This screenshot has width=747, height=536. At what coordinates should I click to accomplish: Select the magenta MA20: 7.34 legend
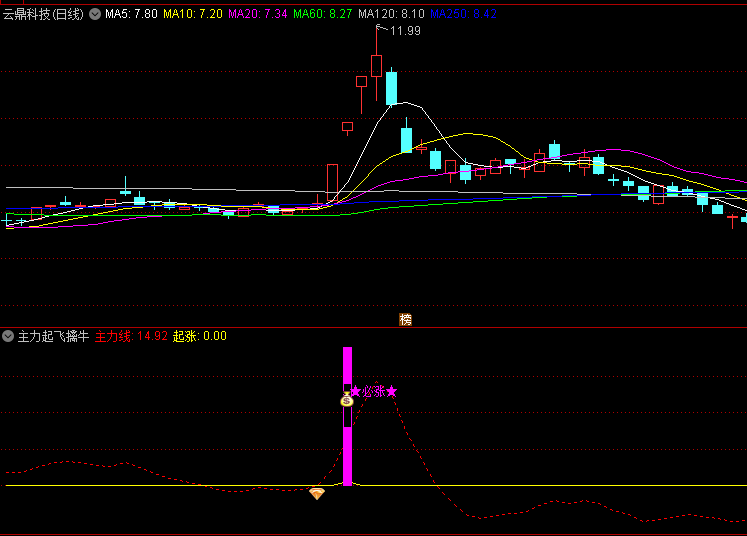pos(258,14)
